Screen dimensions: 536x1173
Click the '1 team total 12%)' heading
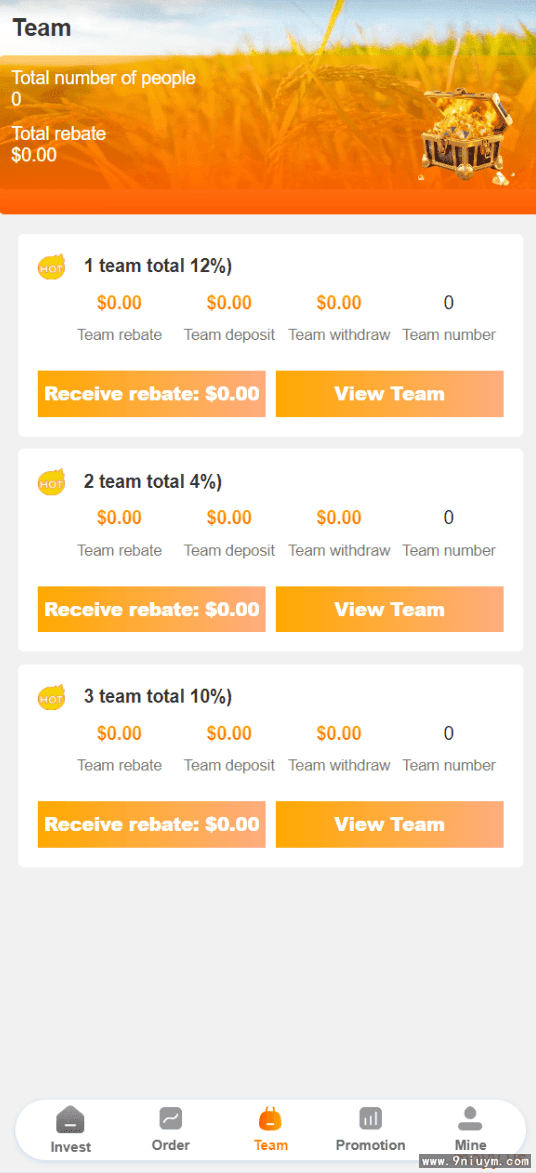point(158,266)
